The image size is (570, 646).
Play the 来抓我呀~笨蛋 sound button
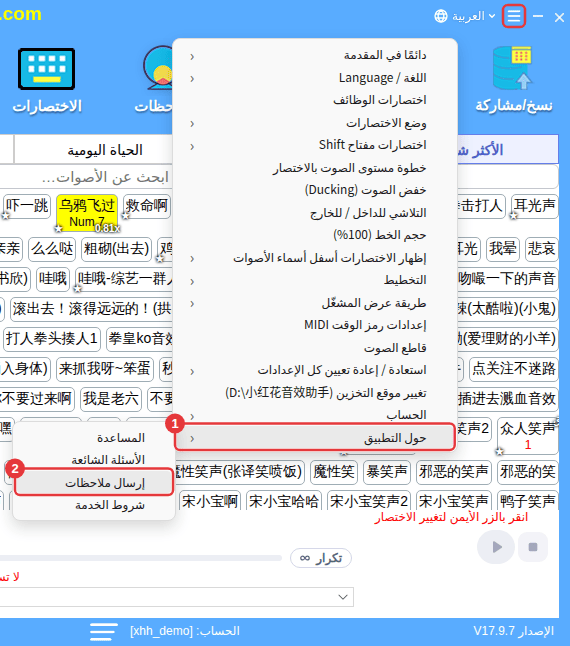[105, 369]
